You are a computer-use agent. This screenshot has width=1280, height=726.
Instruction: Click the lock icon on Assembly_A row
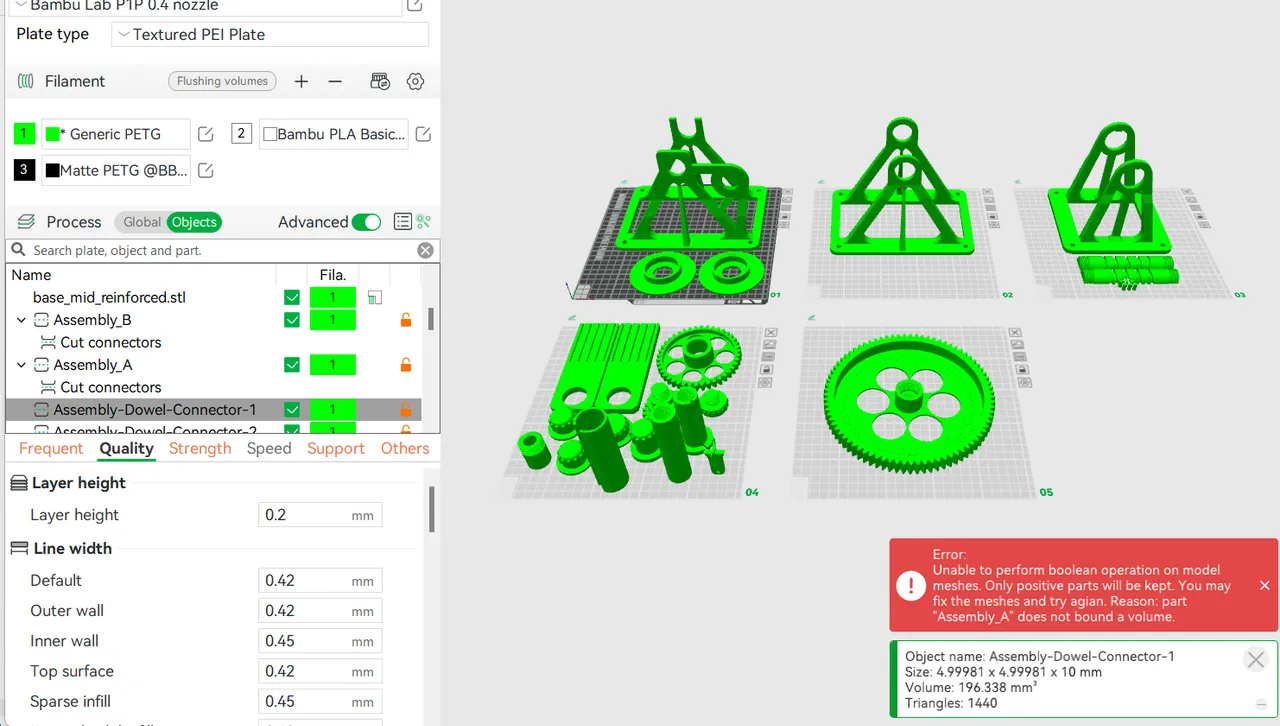pos(406,365)
